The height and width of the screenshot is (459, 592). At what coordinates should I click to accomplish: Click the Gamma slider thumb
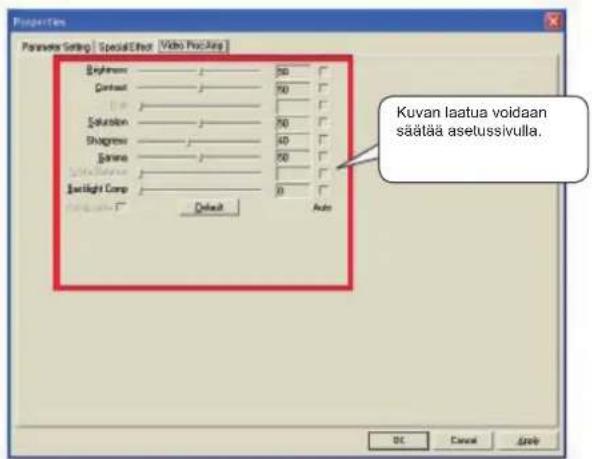point(201,157)
